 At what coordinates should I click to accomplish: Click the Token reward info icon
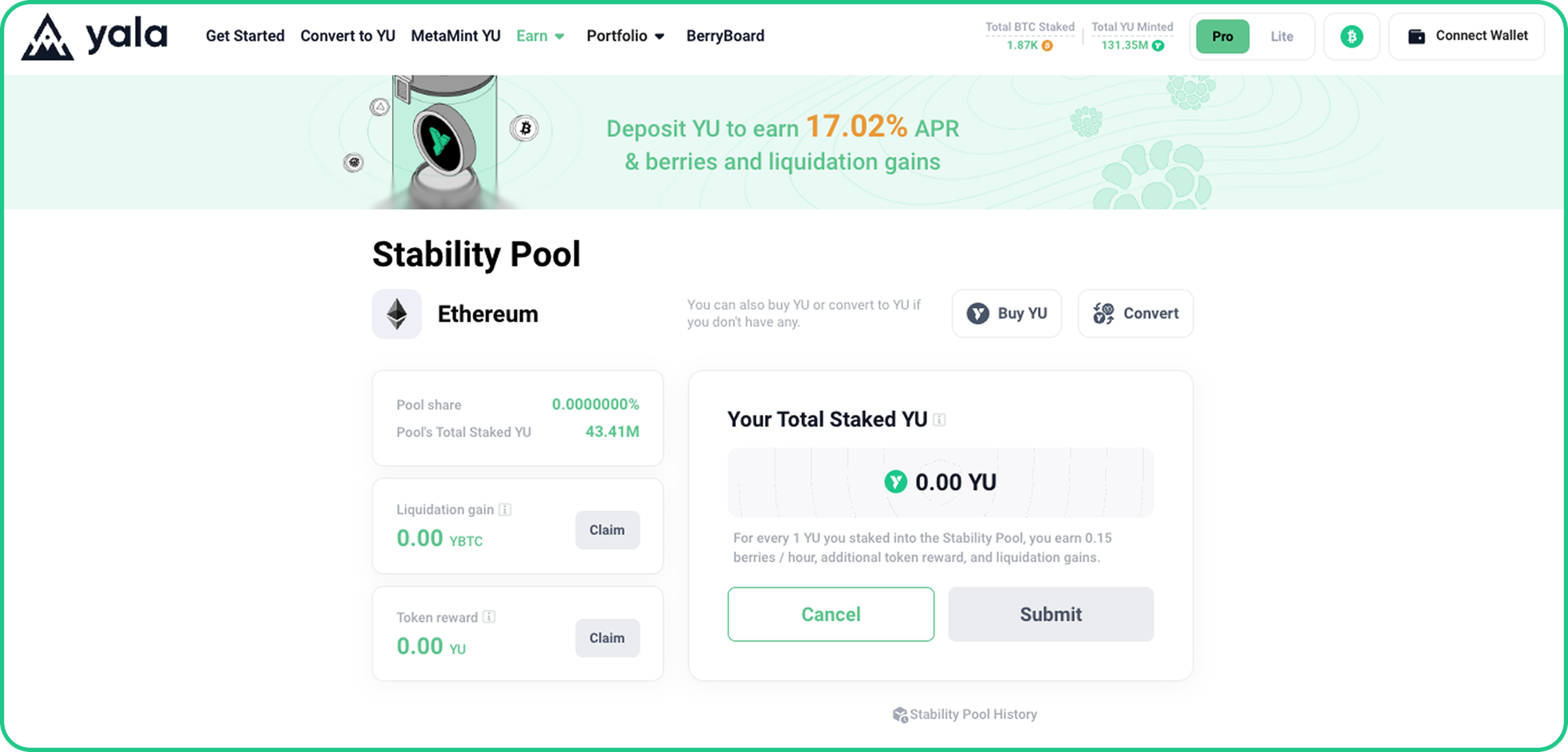pyautogui.click(x=488, y=617)
